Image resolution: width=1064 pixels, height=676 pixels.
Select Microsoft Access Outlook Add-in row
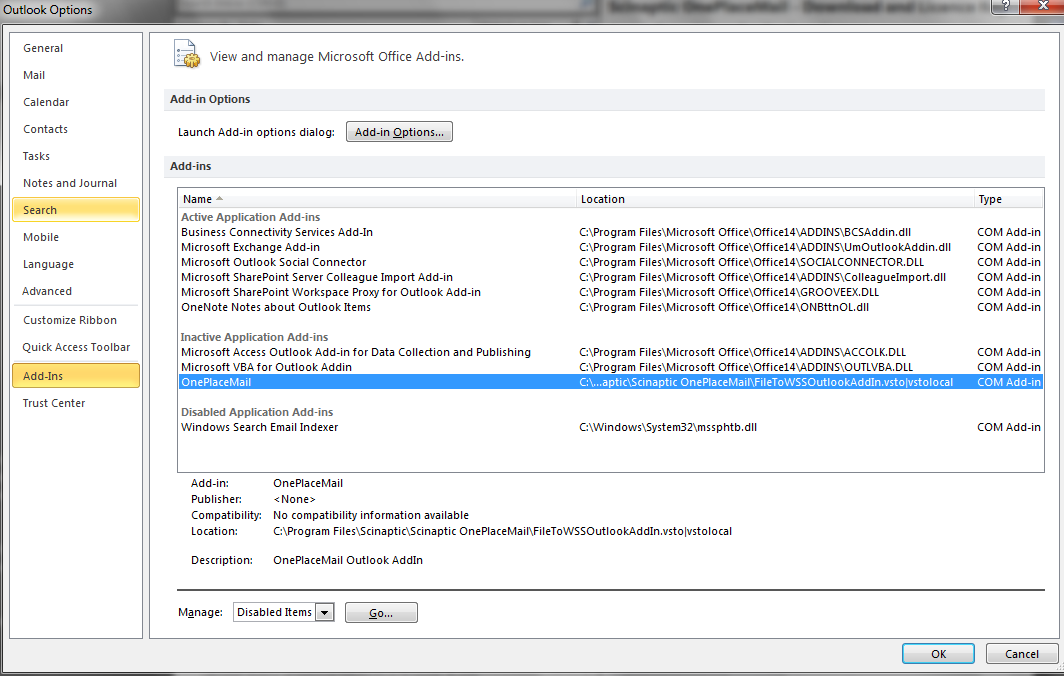611,352
